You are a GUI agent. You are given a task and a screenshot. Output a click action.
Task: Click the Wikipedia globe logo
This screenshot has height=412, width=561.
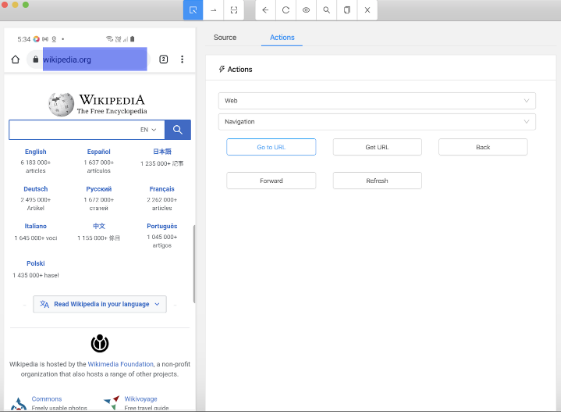tap(61, 104)
